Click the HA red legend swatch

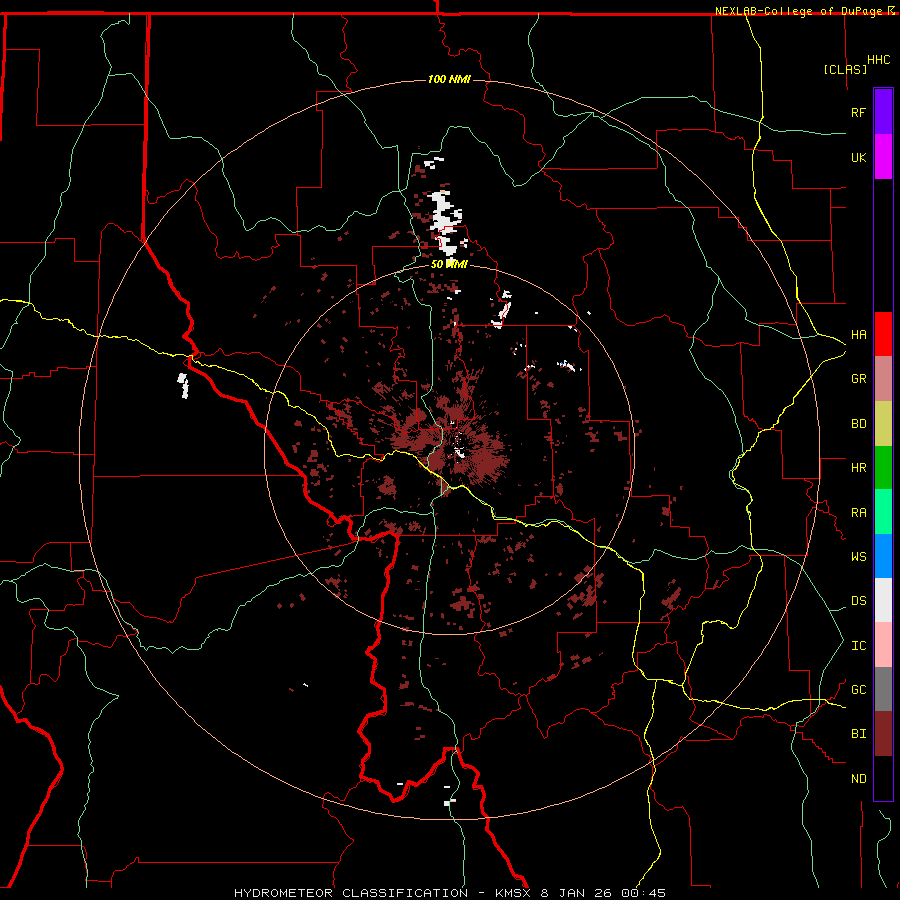tap(883, 334)
